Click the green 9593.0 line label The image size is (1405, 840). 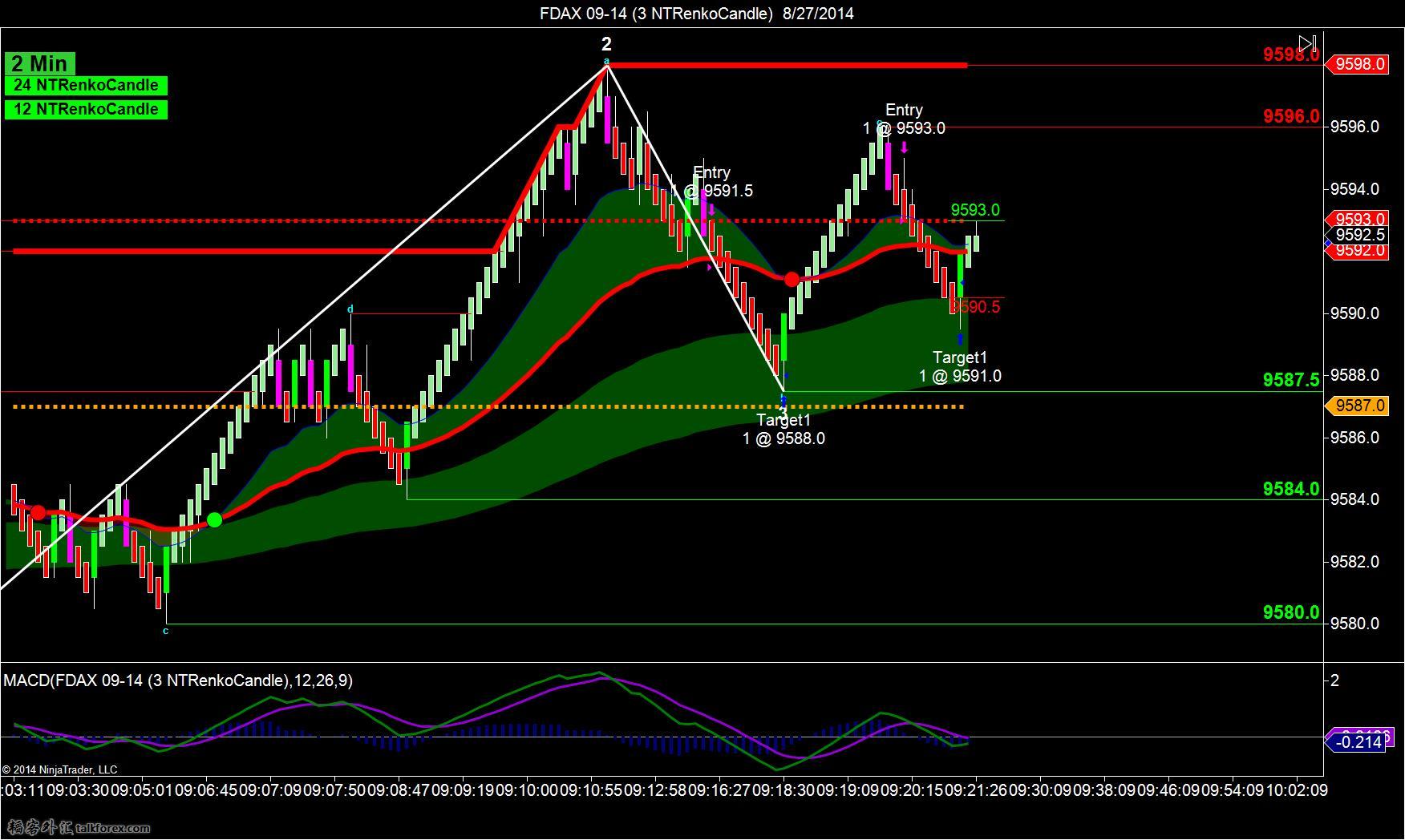tap(975, 210)
